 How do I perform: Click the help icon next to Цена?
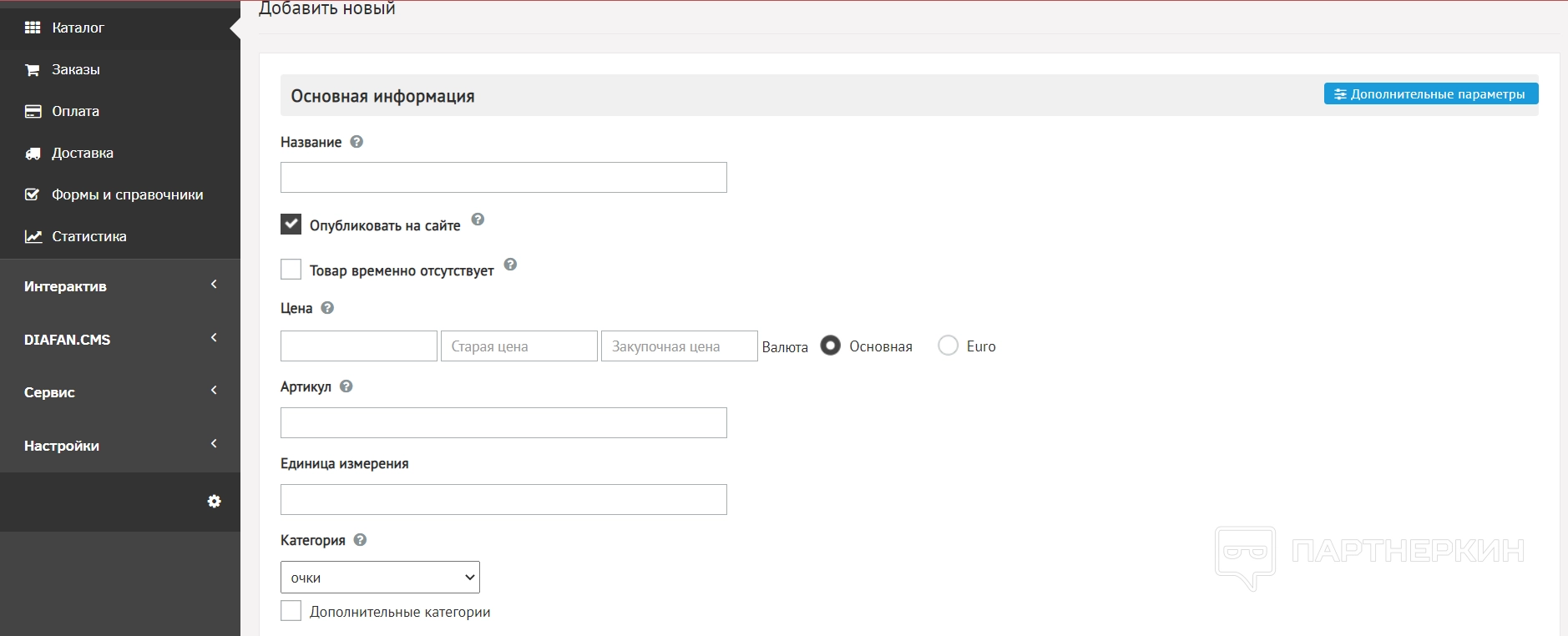[327, 308]
